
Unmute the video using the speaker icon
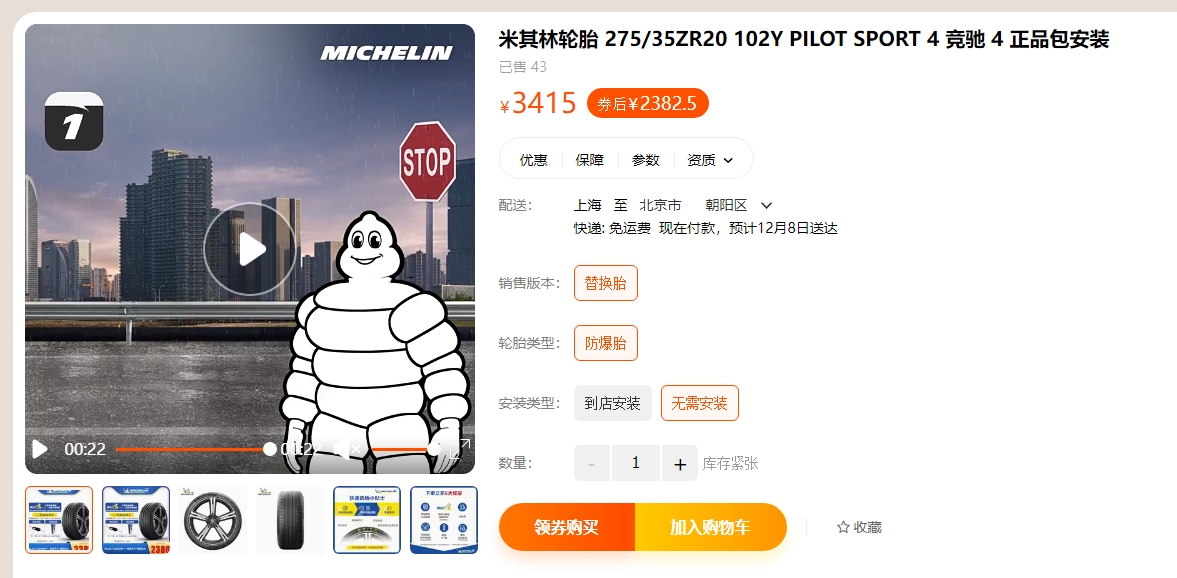click(347, 449)
